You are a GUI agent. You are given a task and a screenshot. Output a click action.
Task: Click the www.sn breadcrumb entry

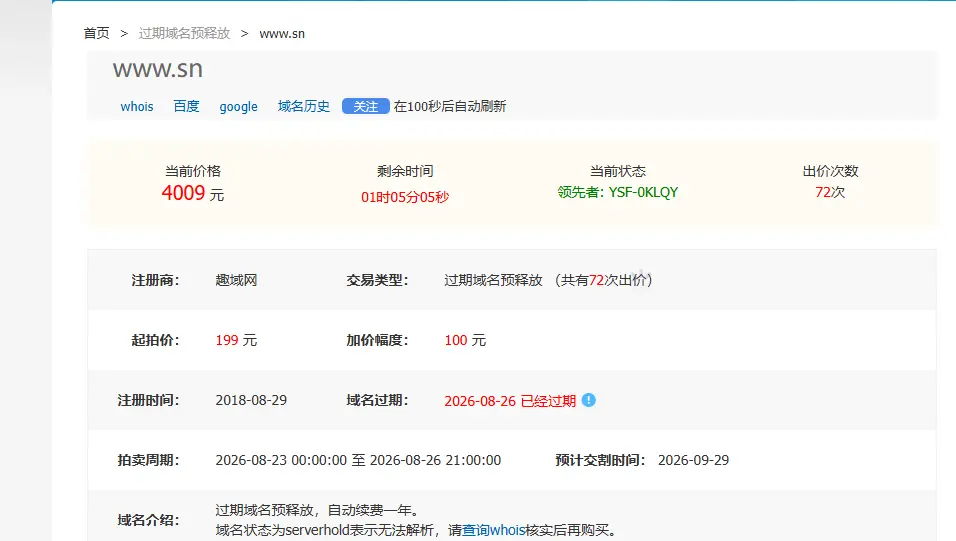point(282,34)
